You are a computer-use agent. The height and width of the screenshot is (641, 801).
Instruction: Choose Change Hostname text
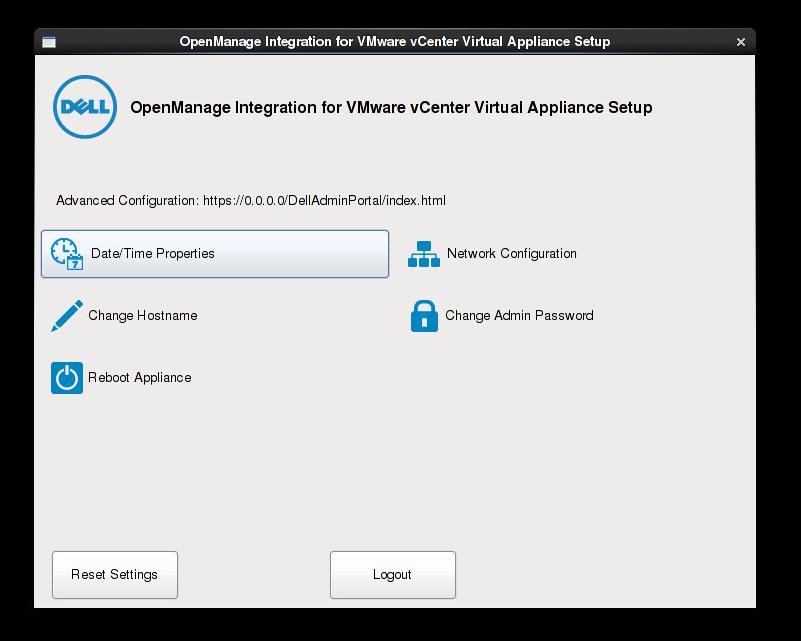coord(143,315)
